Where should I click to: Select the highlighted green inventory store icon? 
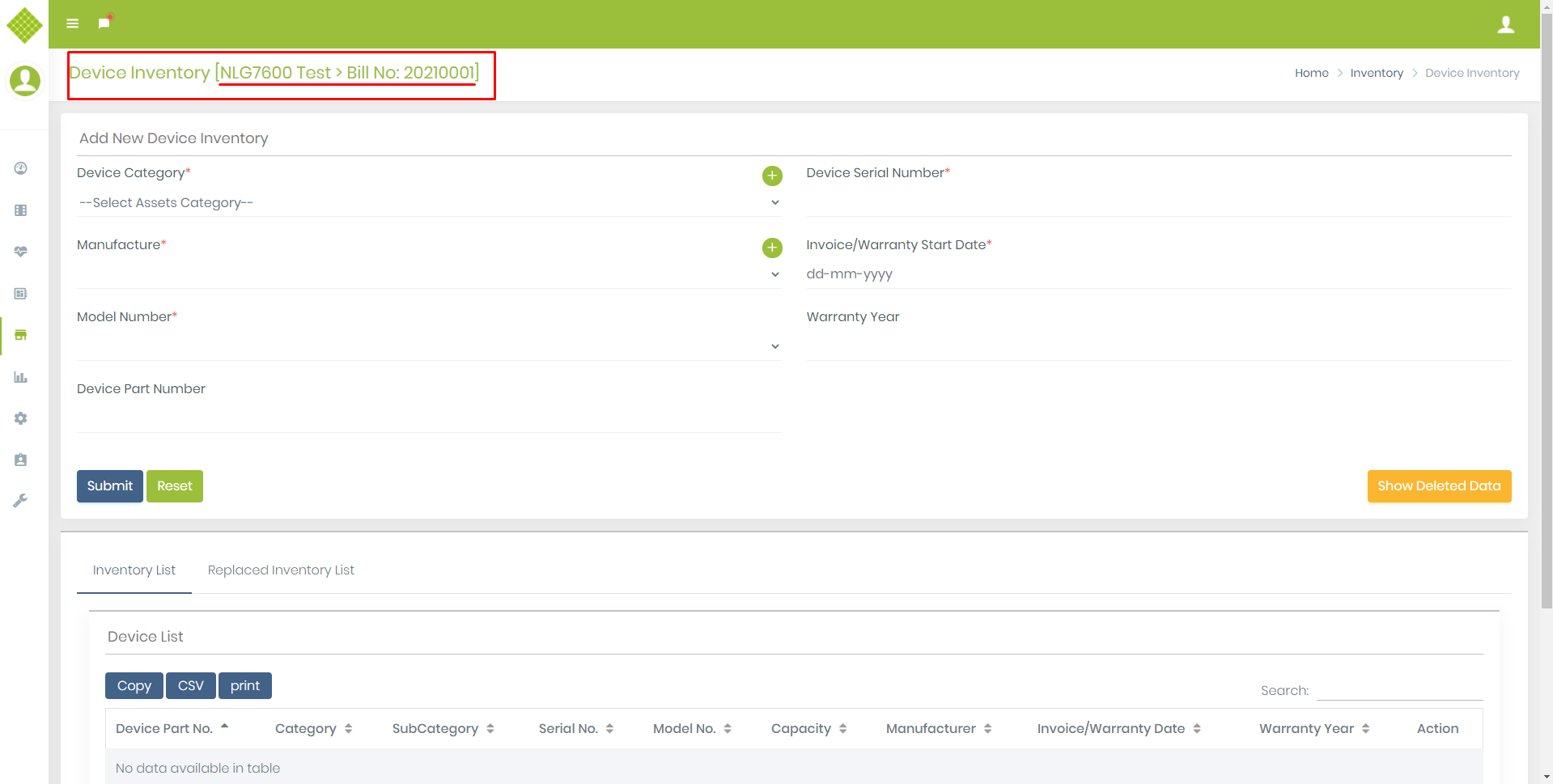pos(20,335)
